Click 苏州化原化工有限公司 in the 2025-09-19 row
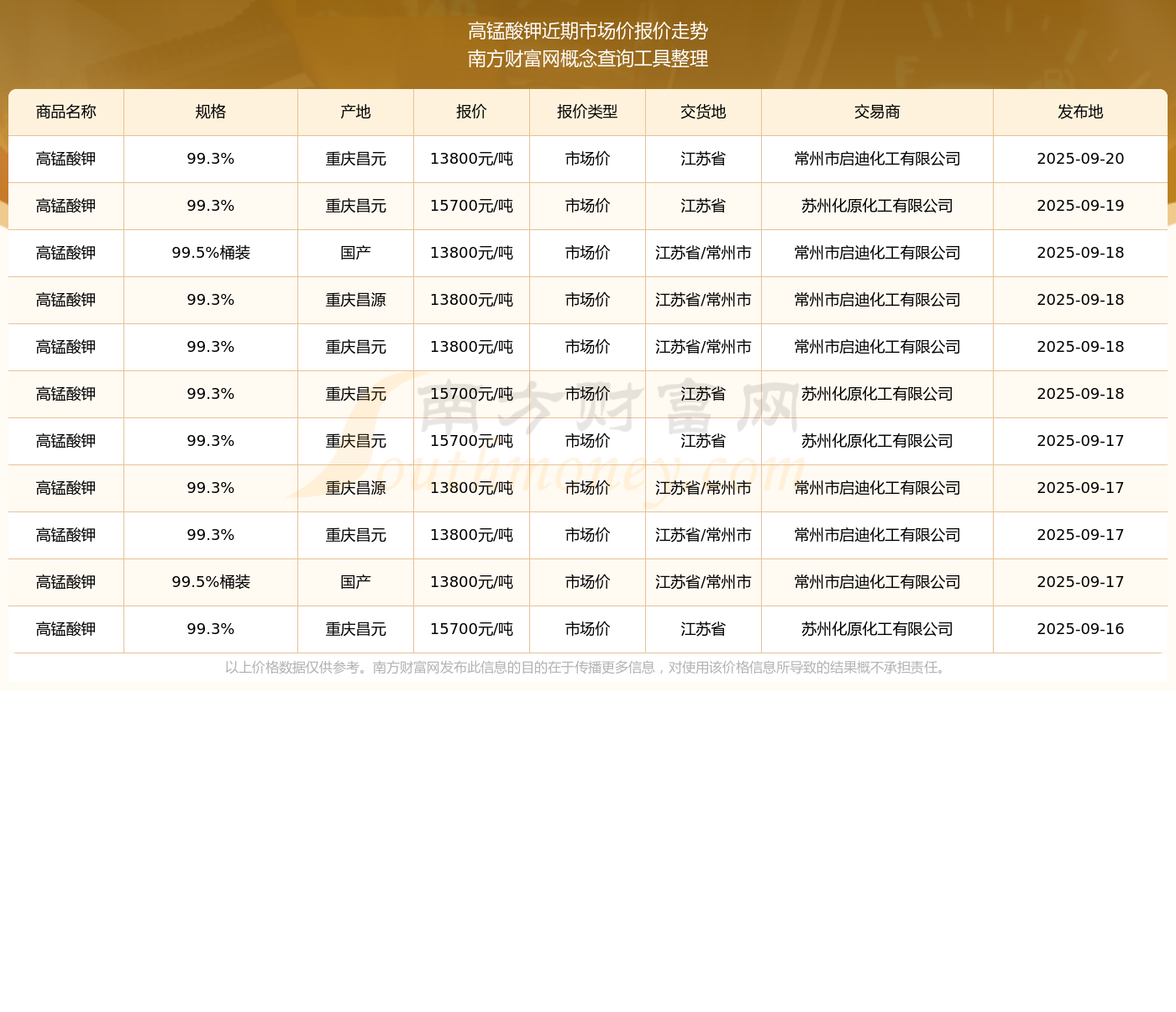 tap(877, 207)
